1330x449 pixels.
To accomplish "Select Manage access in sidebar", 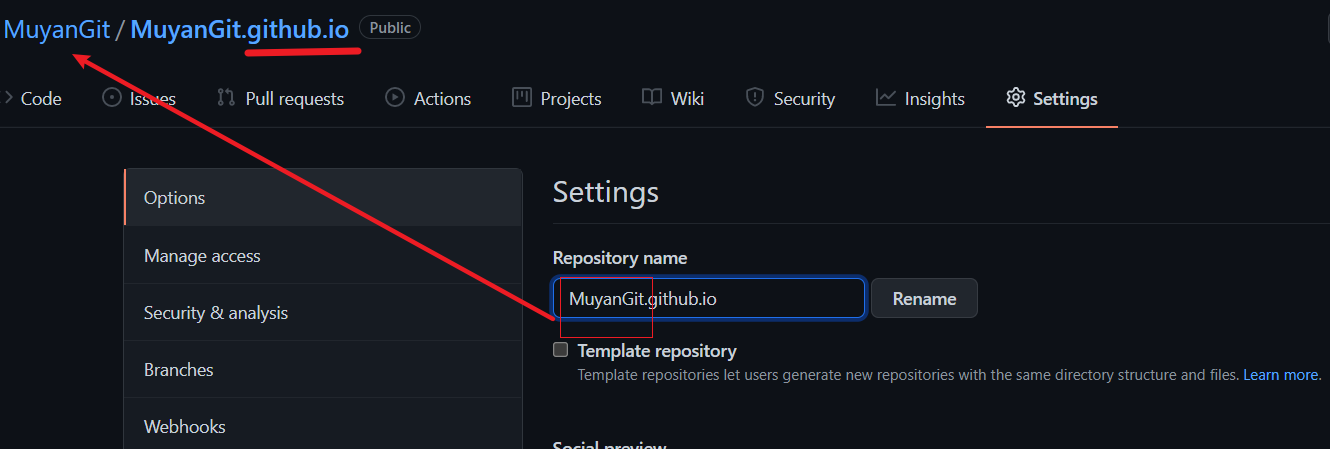I will 202,256.
